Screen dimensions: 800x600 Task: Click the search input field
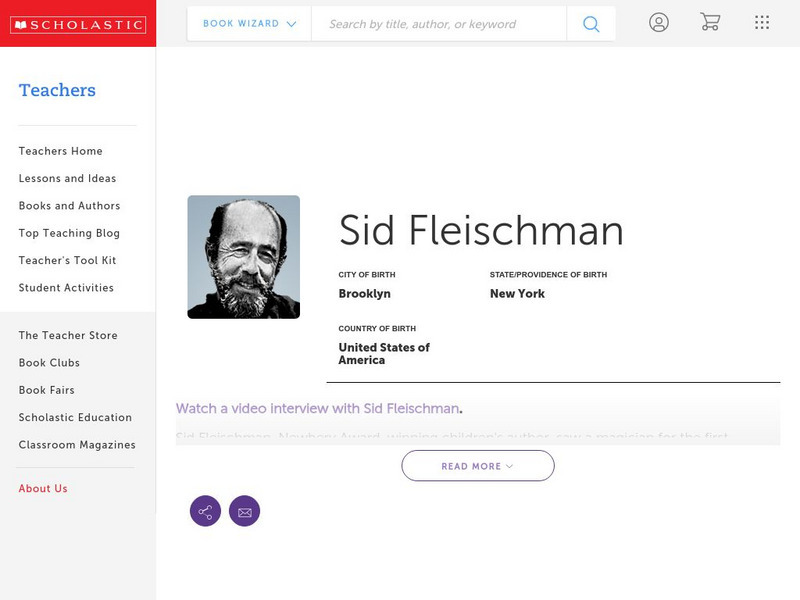pos(440,22)
